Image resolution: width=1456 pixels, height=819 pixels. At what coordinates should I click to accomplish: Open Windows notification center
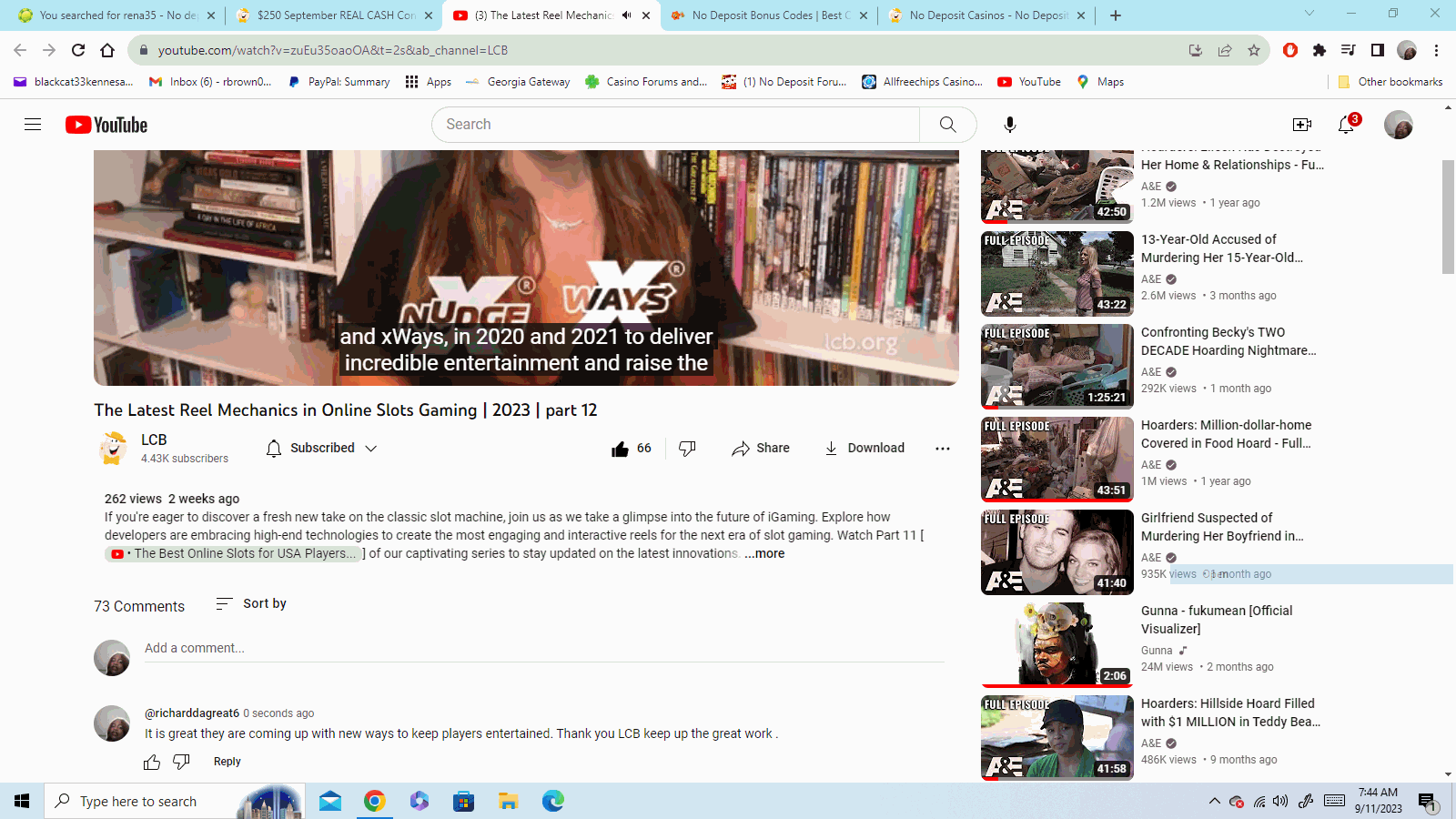click(x=1427, y=802)
